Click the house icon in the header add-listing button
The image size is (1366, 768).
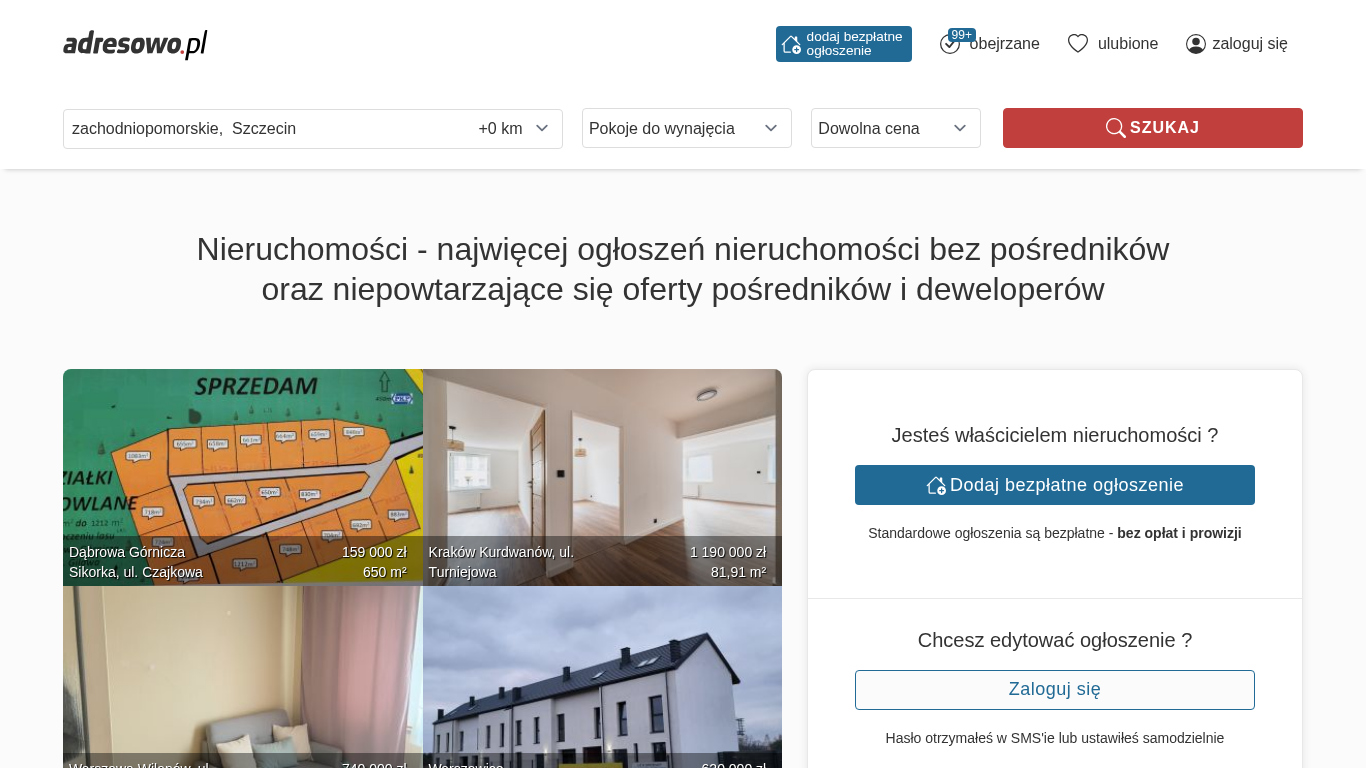(791, 44)
